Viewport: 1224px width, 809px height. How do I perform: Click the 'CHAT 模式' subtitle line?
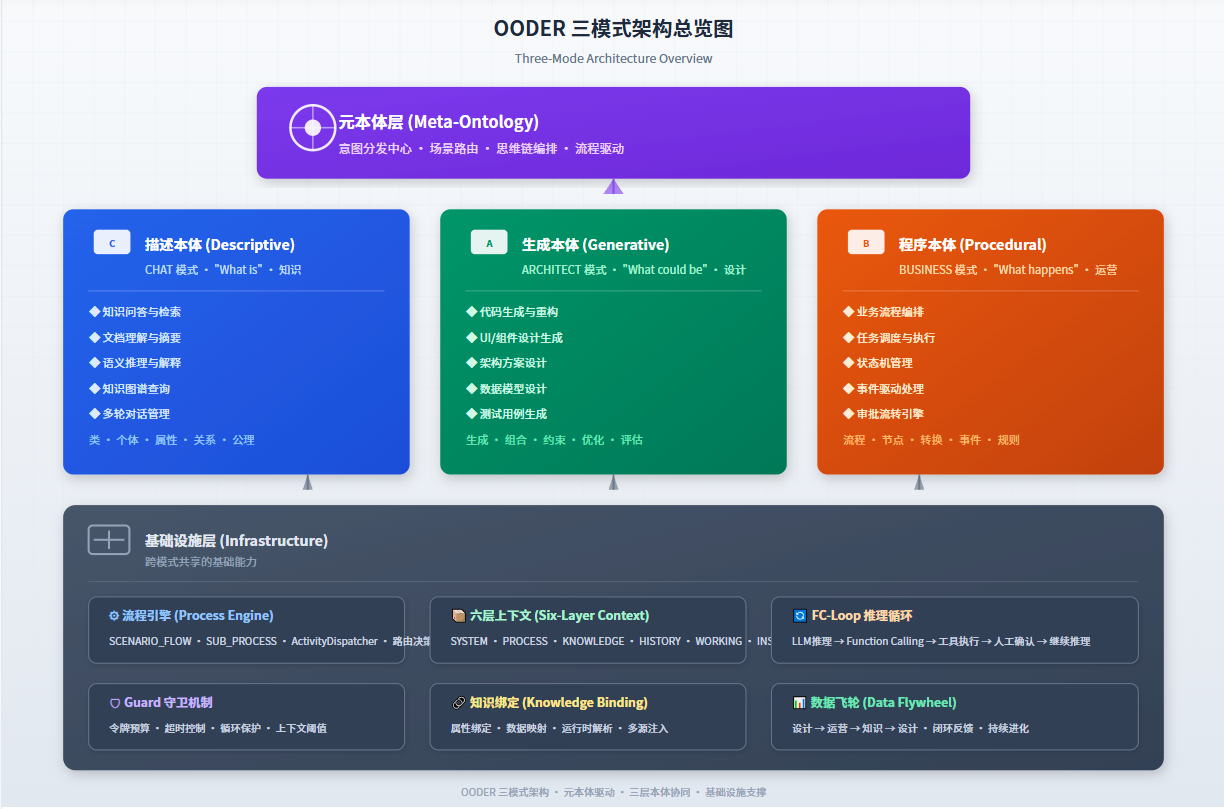223,270
